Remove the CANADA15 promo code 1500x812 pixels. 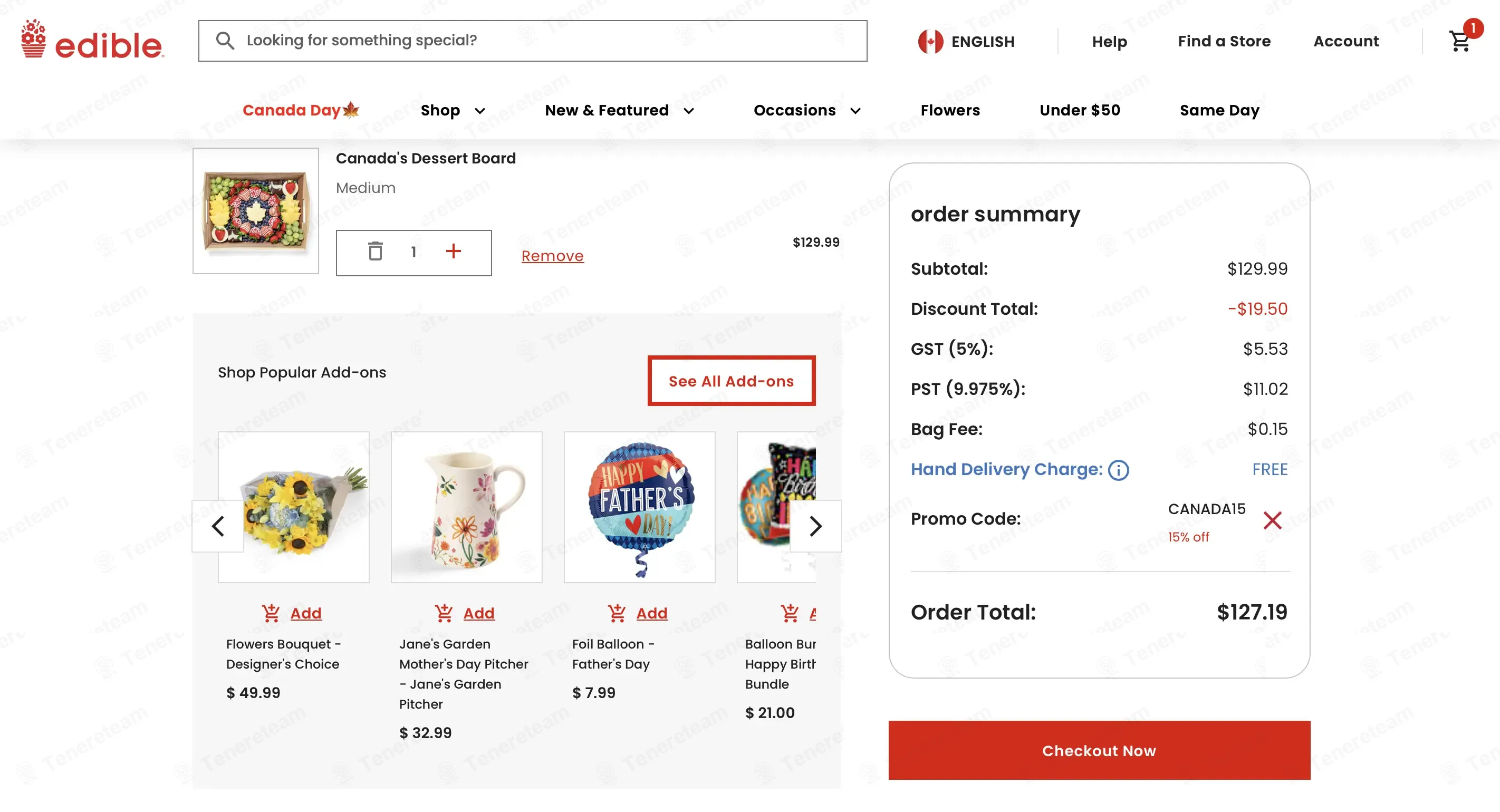click(x=1272, y=520)
